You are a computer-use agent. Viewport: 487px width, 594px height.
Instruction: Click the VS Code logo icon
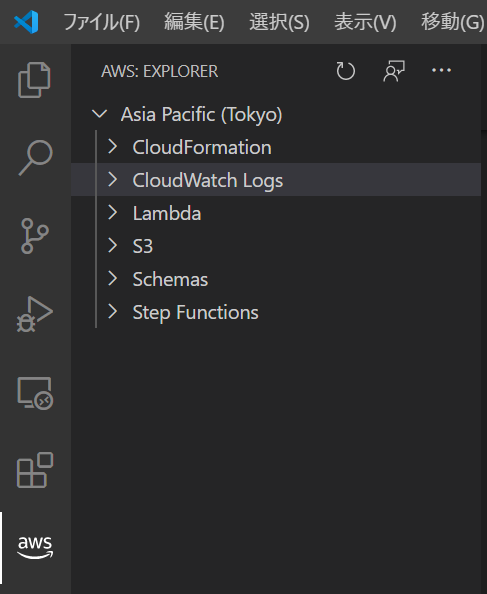tap(26, 22)
